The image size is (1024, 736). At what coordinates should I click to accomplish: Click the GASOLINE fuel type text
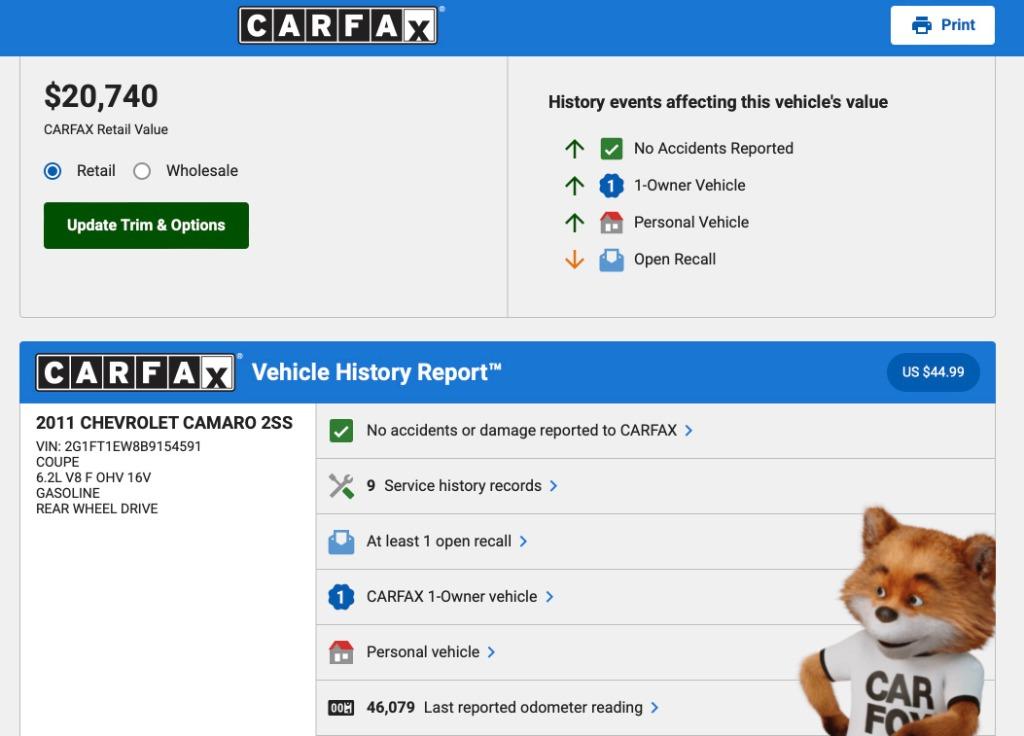tap(68, 493)
